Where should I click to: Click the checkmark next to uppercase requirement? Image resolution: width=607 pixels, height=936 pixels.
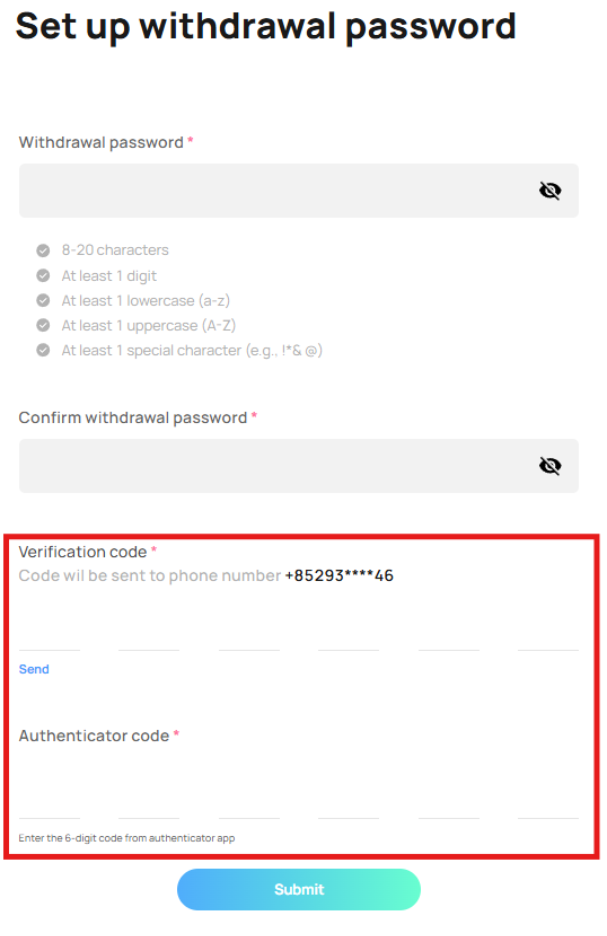(43, 325)
